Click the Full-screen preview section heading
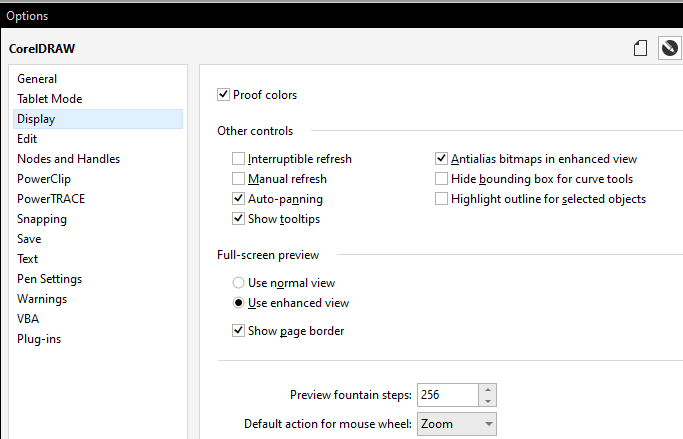 click(268, 255)
